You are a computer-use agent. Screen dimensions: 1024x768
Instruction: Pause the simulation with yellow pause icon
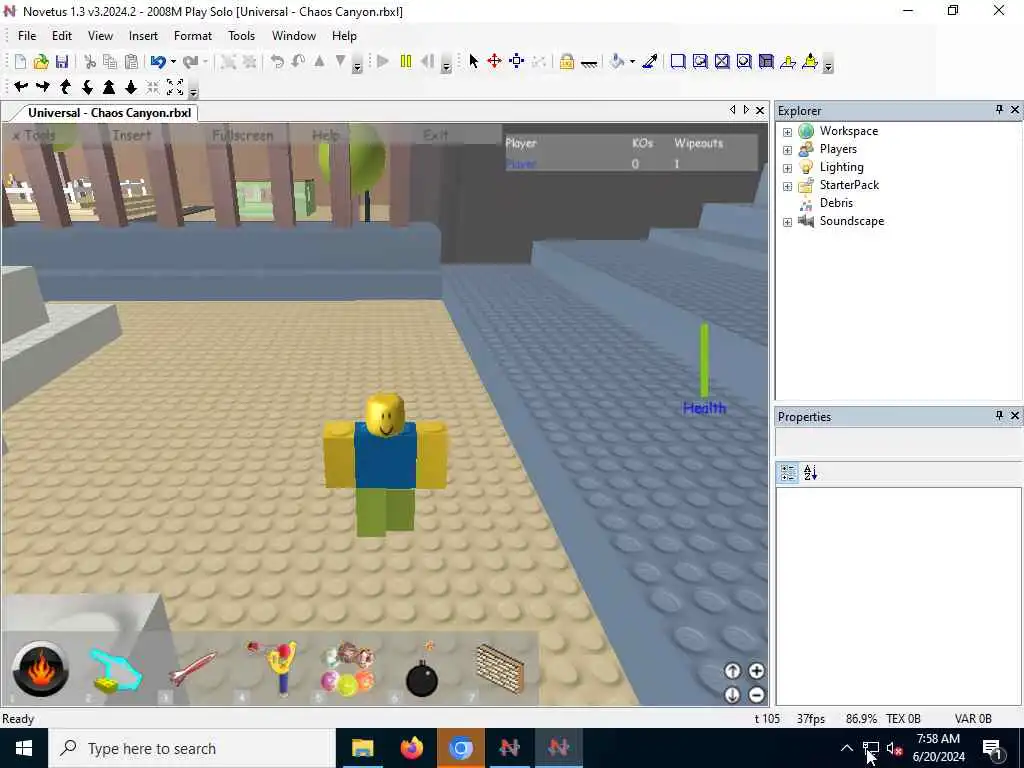[x=406, y=61]
